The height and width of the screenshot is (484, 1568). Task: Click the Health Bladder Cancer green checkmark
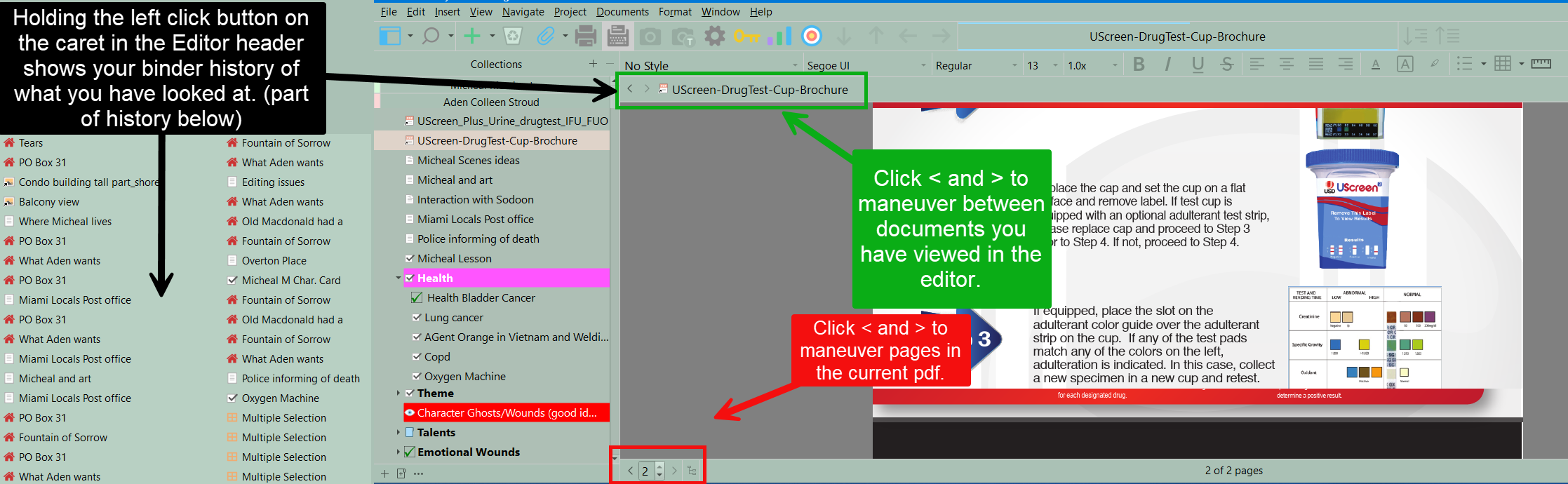click(x=417, y=298)
